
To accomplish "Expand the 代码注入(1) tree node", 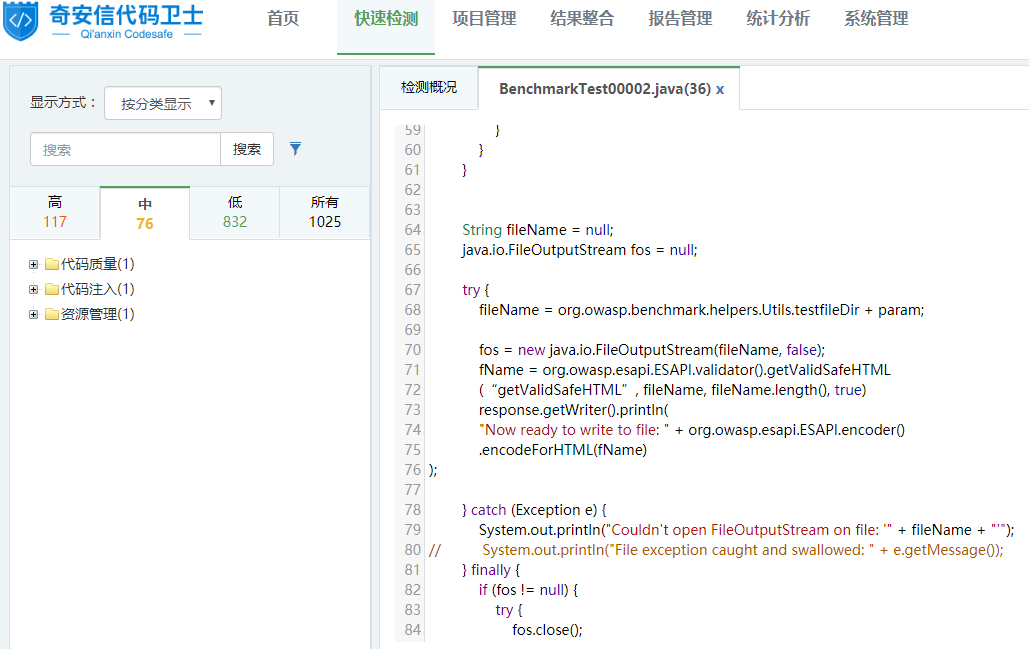I will [x=34, y=290].
